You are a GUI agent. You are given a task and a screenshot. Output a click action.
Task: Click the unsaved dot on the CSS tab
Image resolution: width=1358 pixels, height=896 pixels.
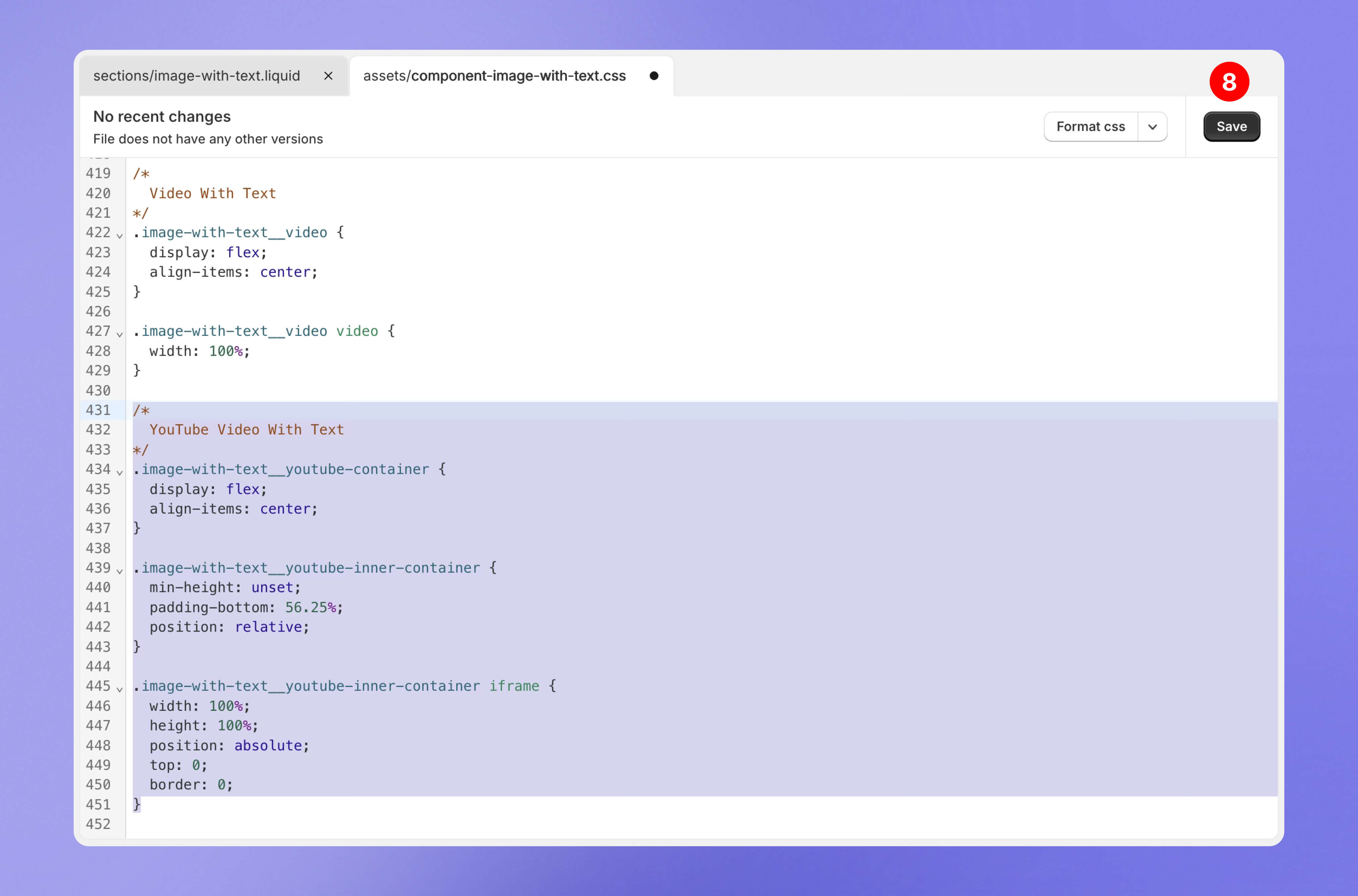tap(653, 76)
